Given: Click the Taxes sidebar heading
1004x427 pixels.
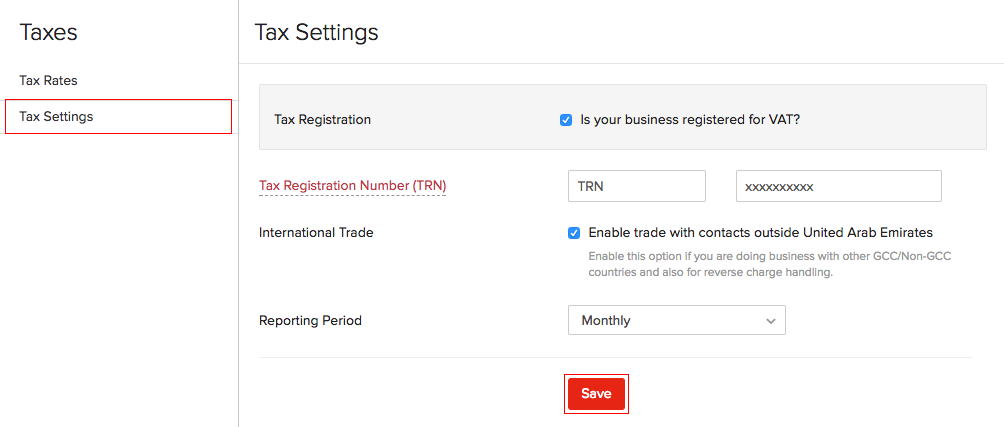Looking at the screenshot, I should (x=48, y=32).
